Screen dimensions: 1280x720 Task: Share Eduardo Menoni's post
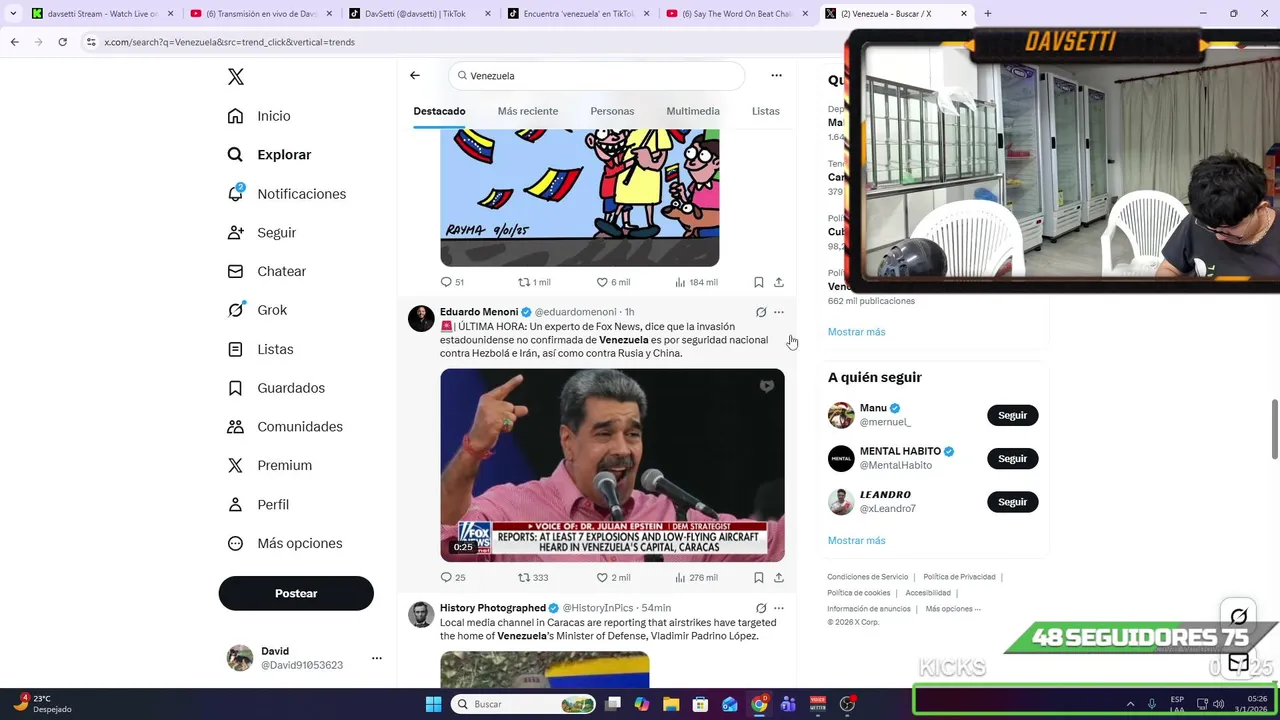click(779, 577)
